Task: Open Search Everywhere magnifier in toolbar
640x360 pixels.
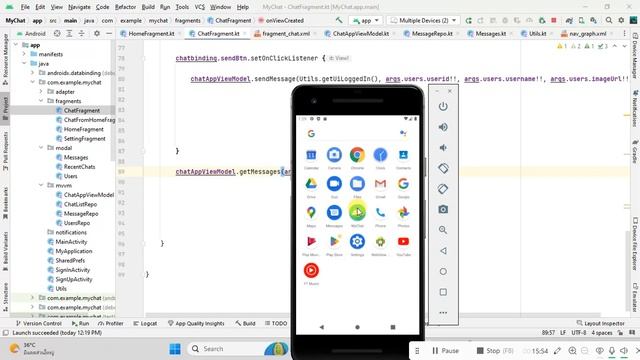Action: point(609,20)
